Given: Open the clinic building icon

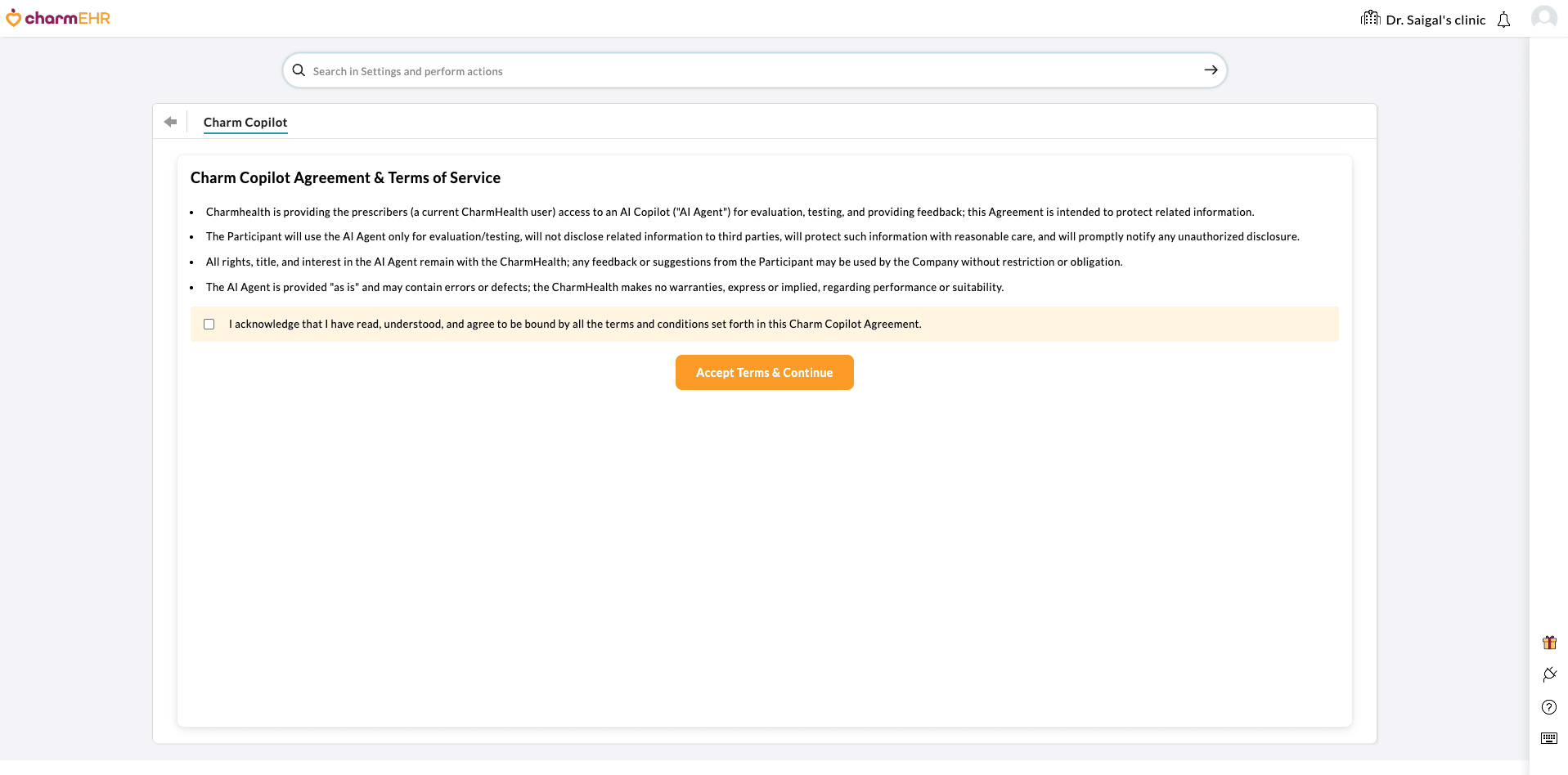Looking at the screenshot, I should (x=1371, y=18).
